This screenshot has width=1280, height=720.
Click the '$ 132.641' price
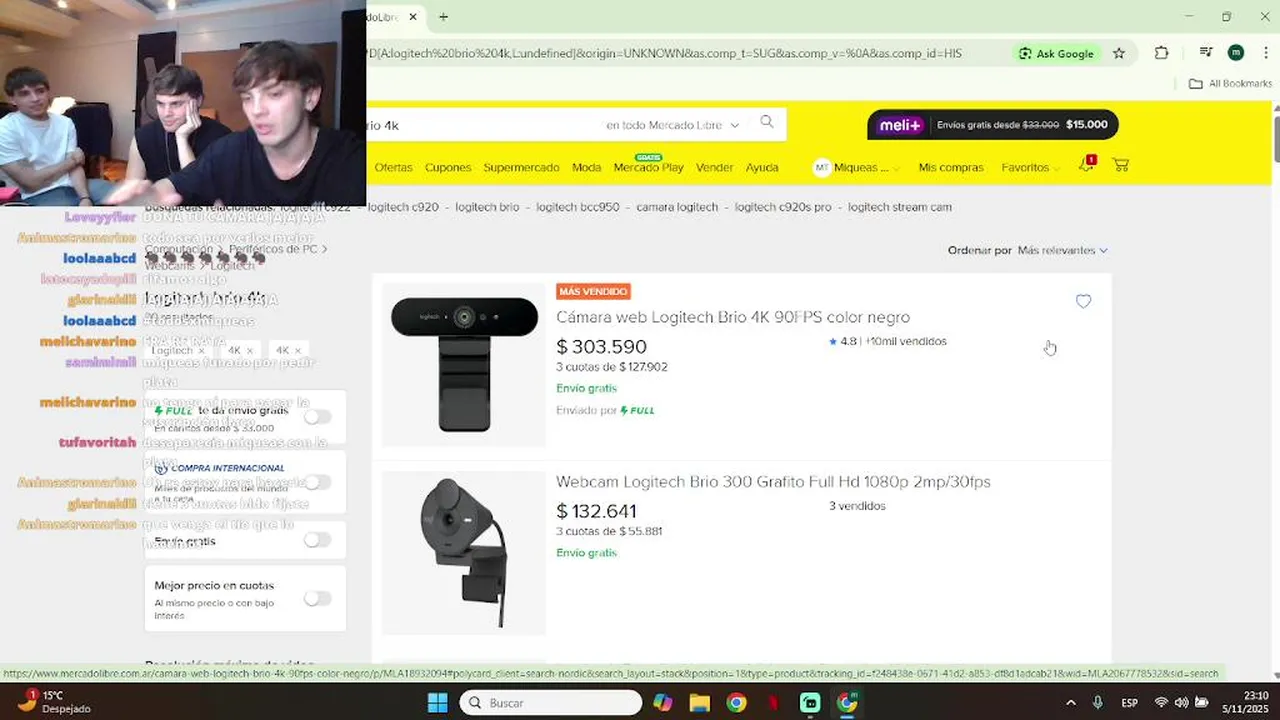tap(596, 511)
